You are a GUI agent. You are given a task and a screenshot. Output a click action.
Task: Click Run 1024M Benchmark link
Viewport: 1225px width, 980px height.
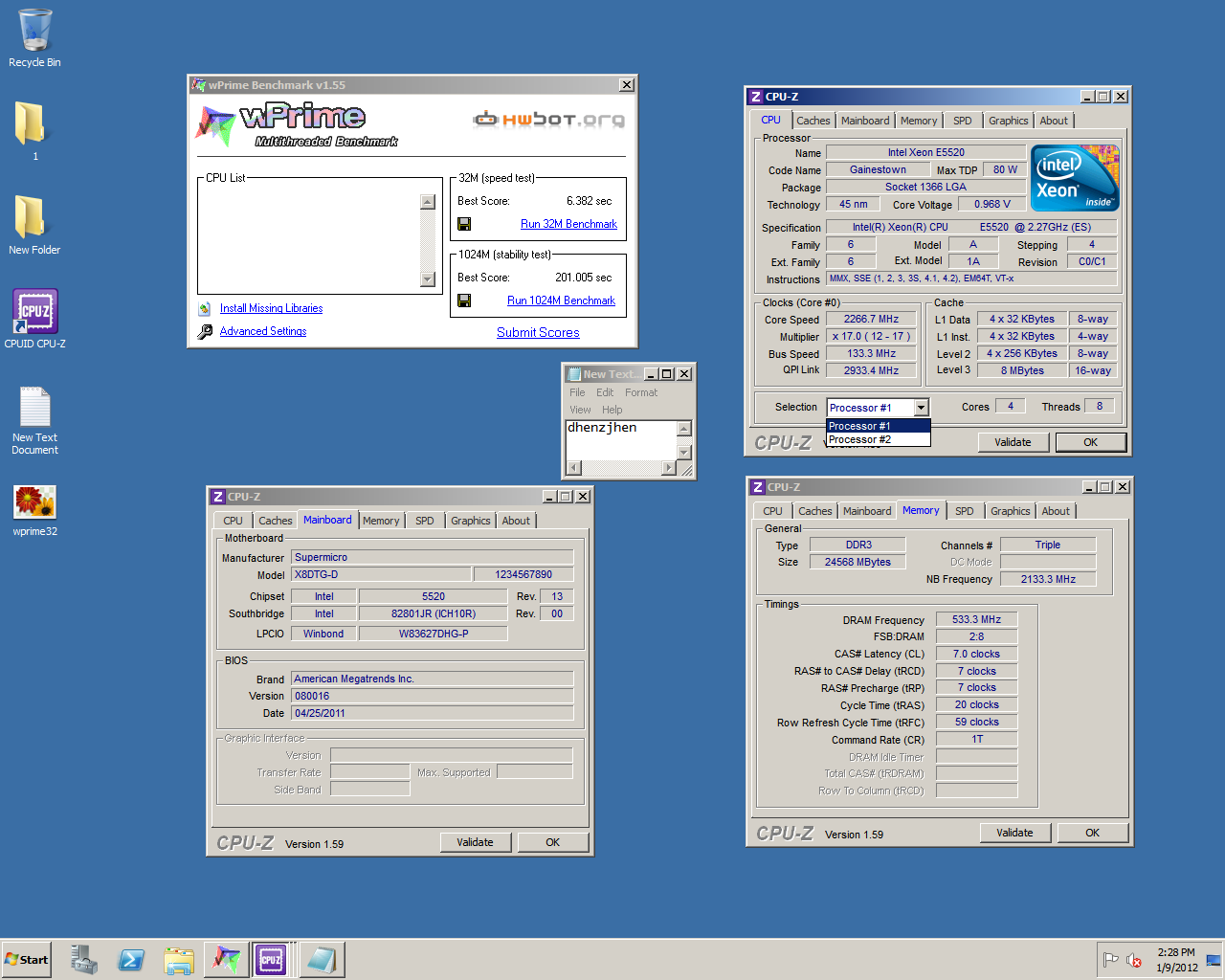(561, 301)
